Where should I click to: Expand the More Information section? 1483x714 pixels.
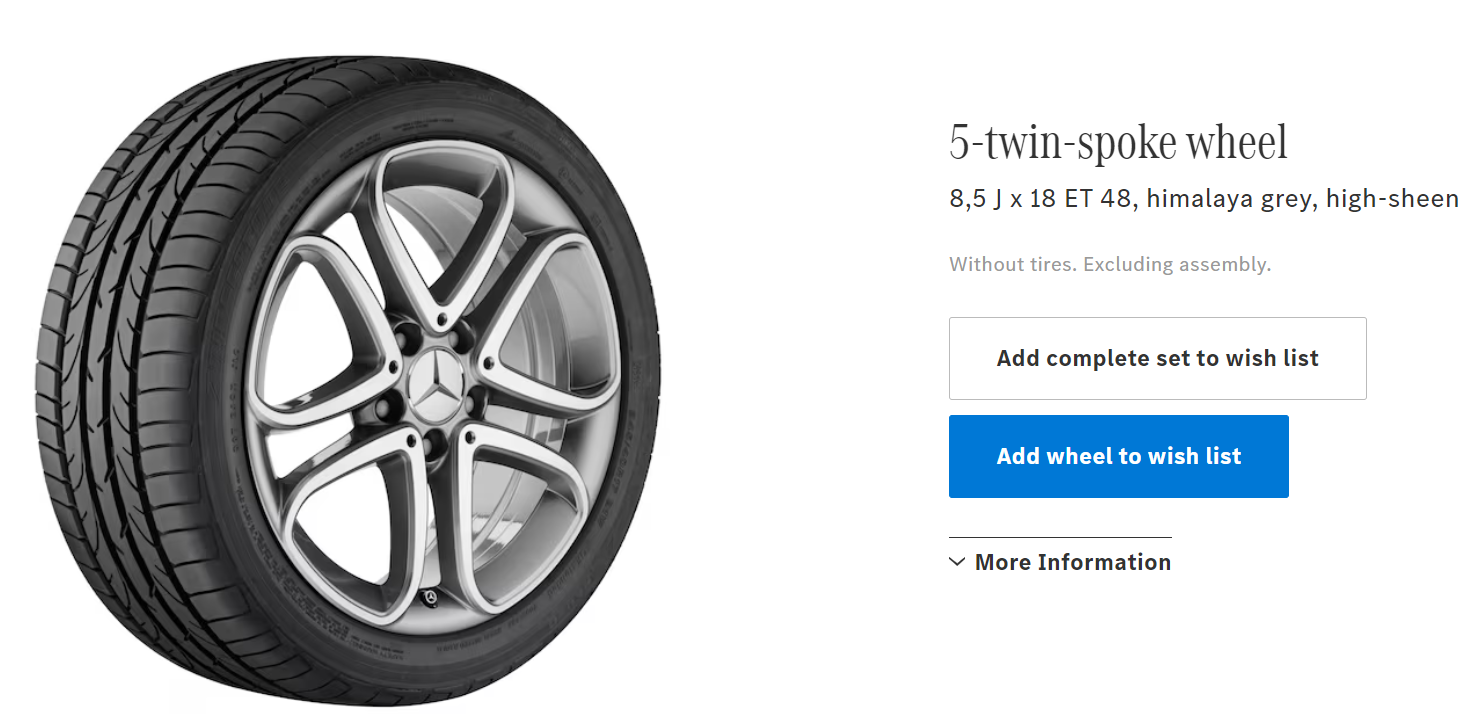tap(1072, 562)
